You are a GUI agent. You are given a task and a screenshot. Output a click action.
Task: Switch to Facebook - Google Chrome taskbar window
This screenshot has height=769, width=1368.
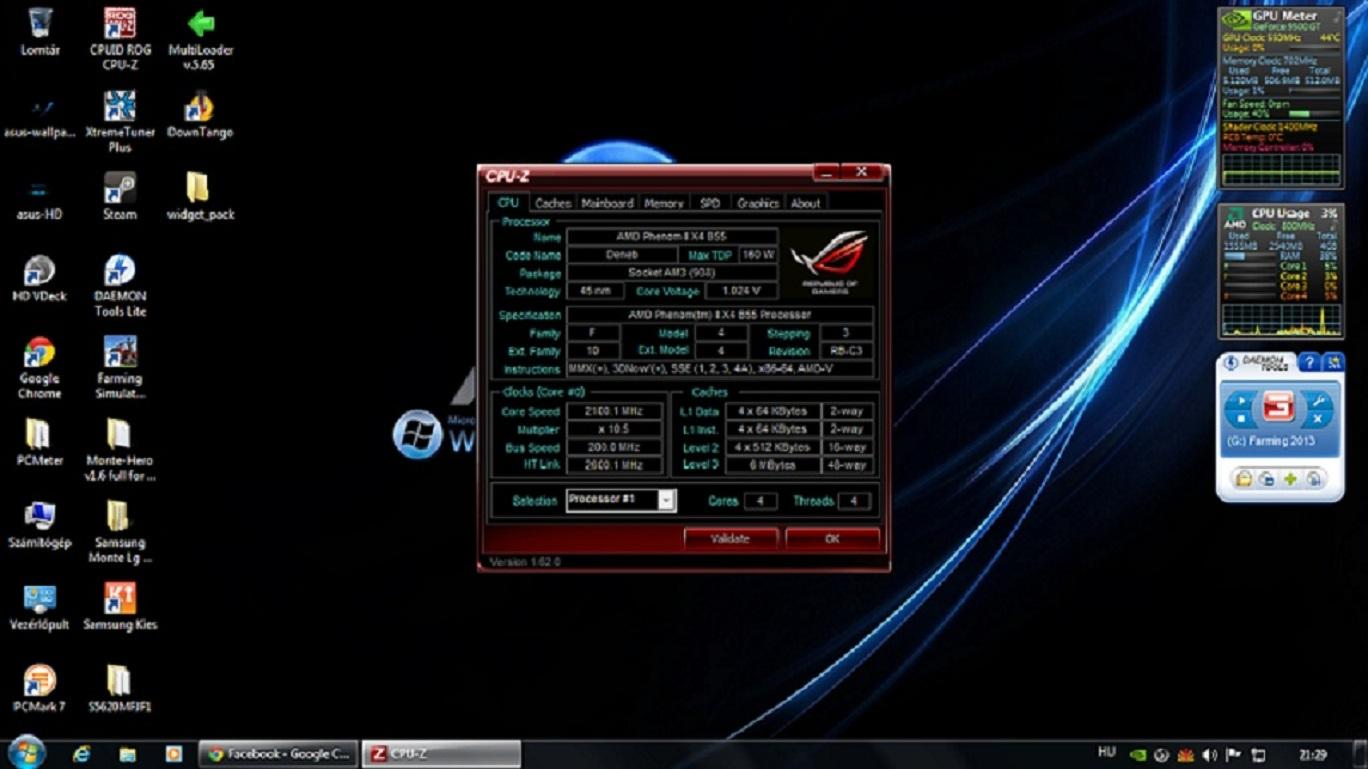pos(278,754)
